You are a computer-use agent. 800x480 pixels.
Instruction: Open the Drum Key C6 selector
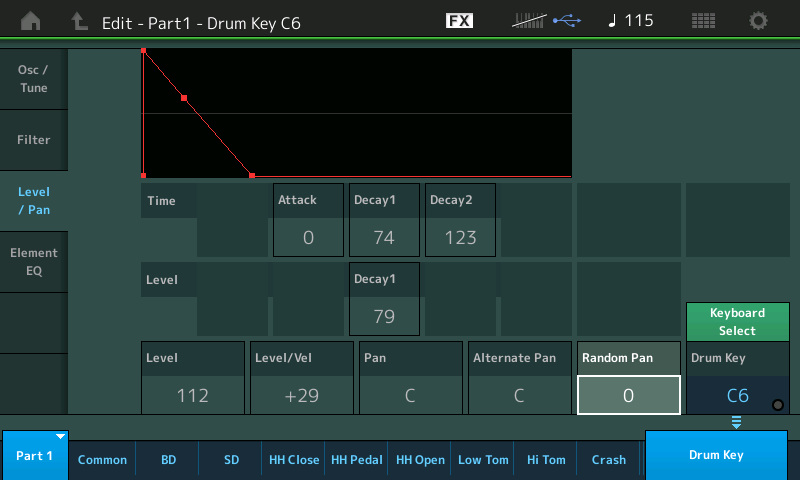click(x=737, y=395)
